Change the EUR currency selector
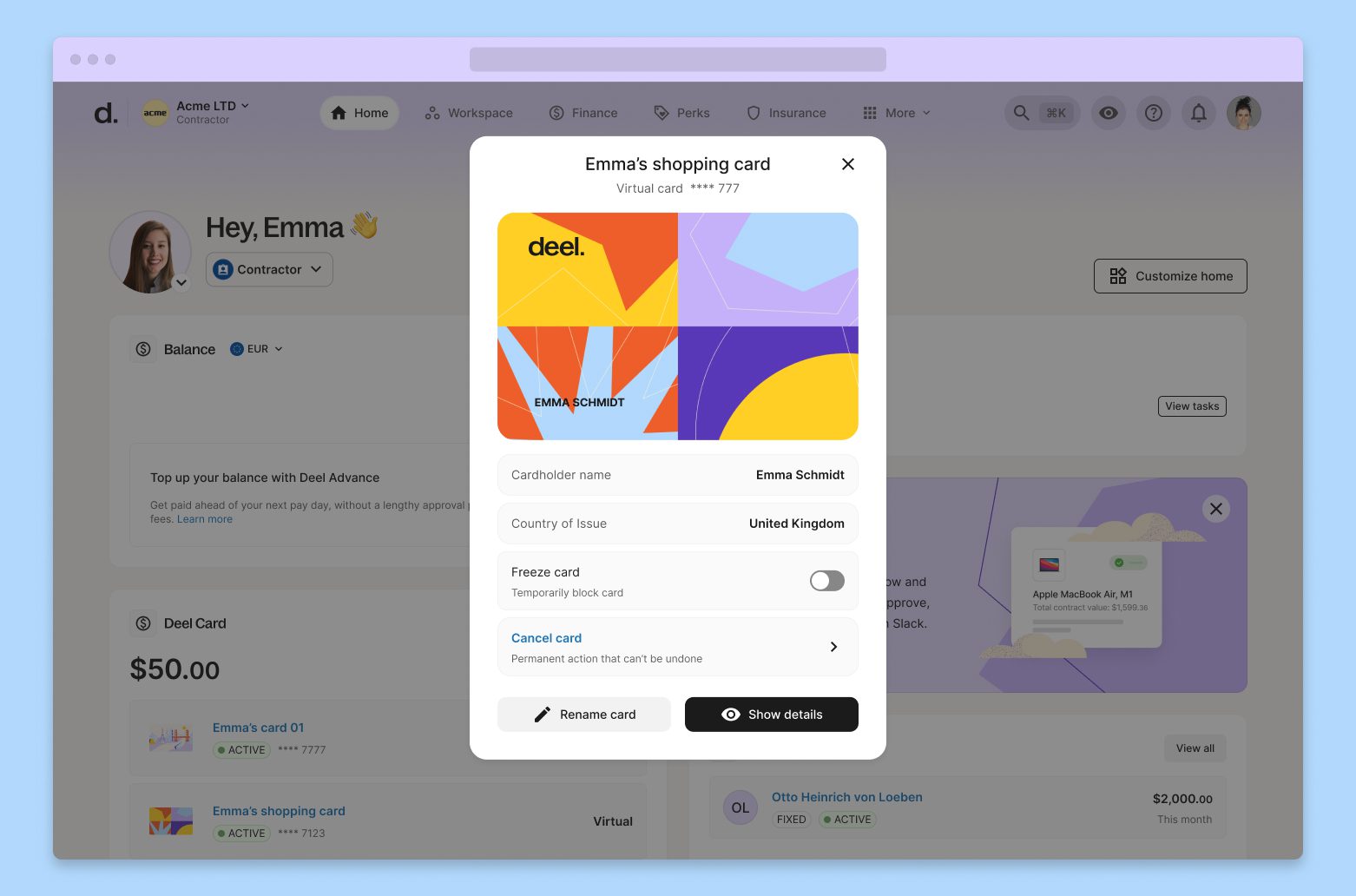This screenshot has width=1356, height=896. (257, 349)
